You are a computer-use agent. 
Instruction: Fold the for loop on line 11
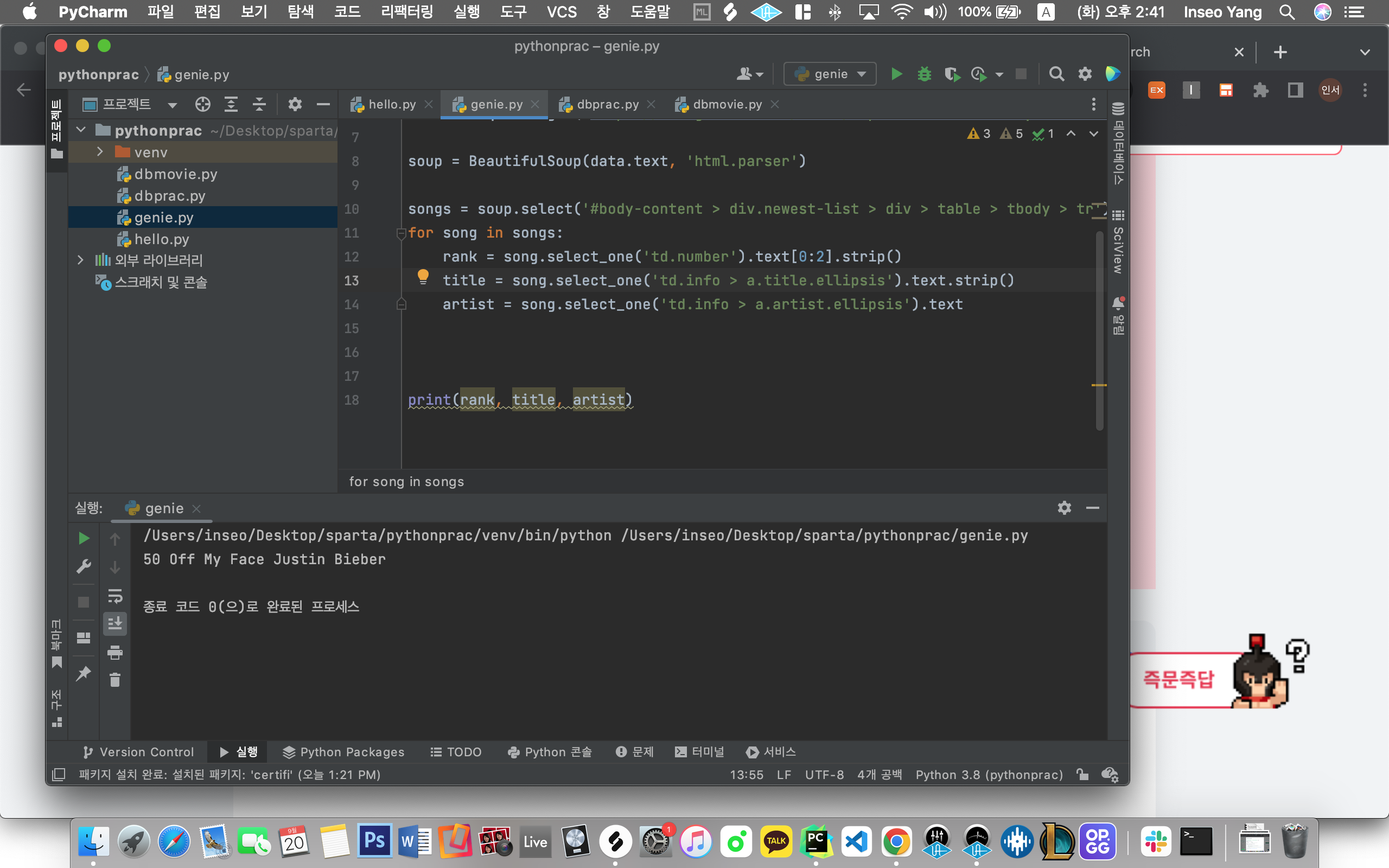[400, 233]
